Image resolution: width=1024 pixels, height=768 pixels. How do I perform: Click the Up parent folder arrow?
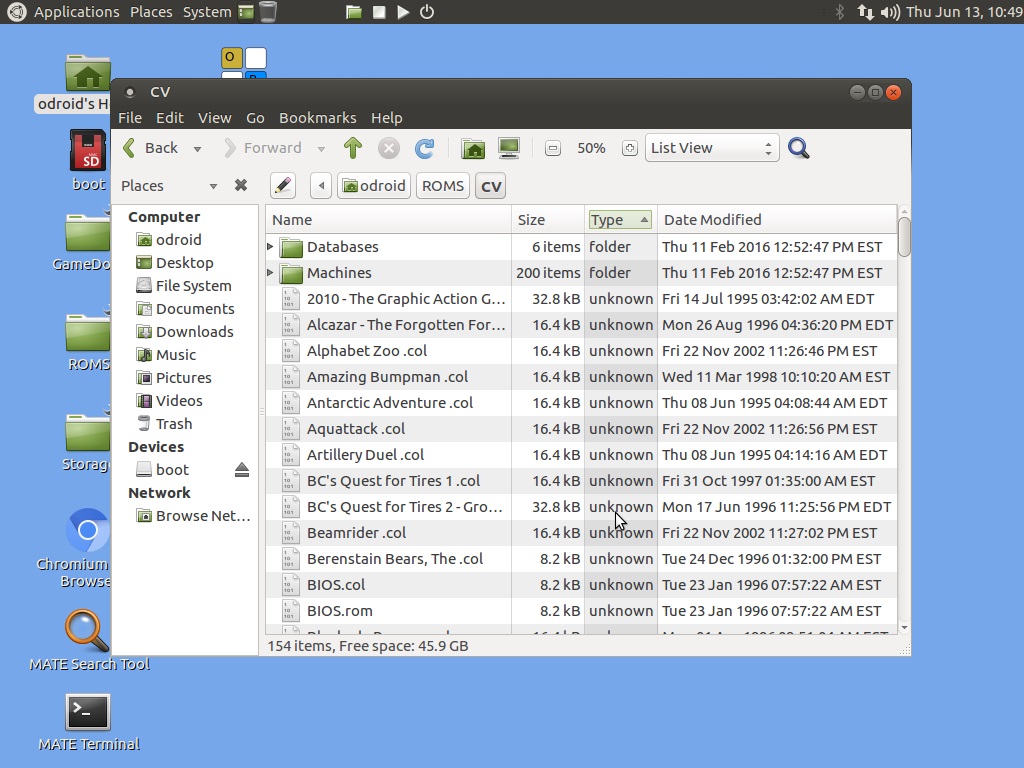352,148
